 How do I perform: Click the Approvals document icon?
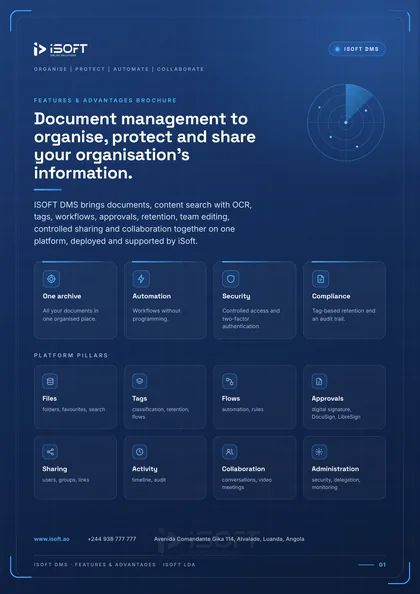319,381
